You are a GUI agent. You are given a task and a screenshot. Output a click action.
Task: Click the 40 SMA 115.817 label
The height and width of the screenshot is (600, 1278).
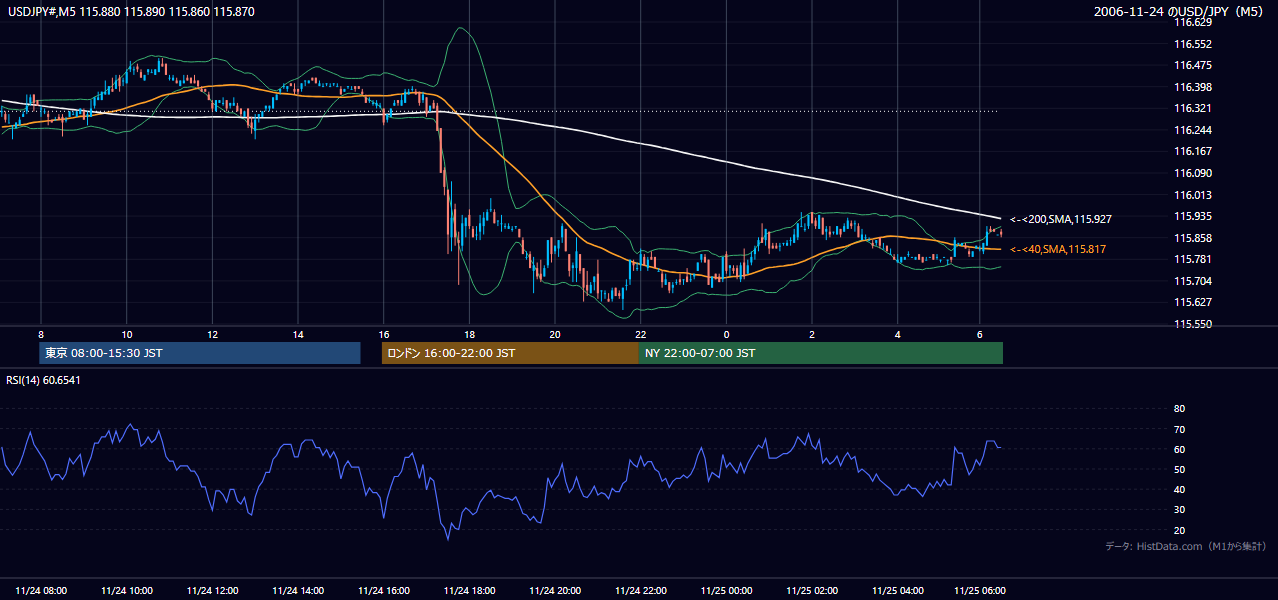[1057, 249]
